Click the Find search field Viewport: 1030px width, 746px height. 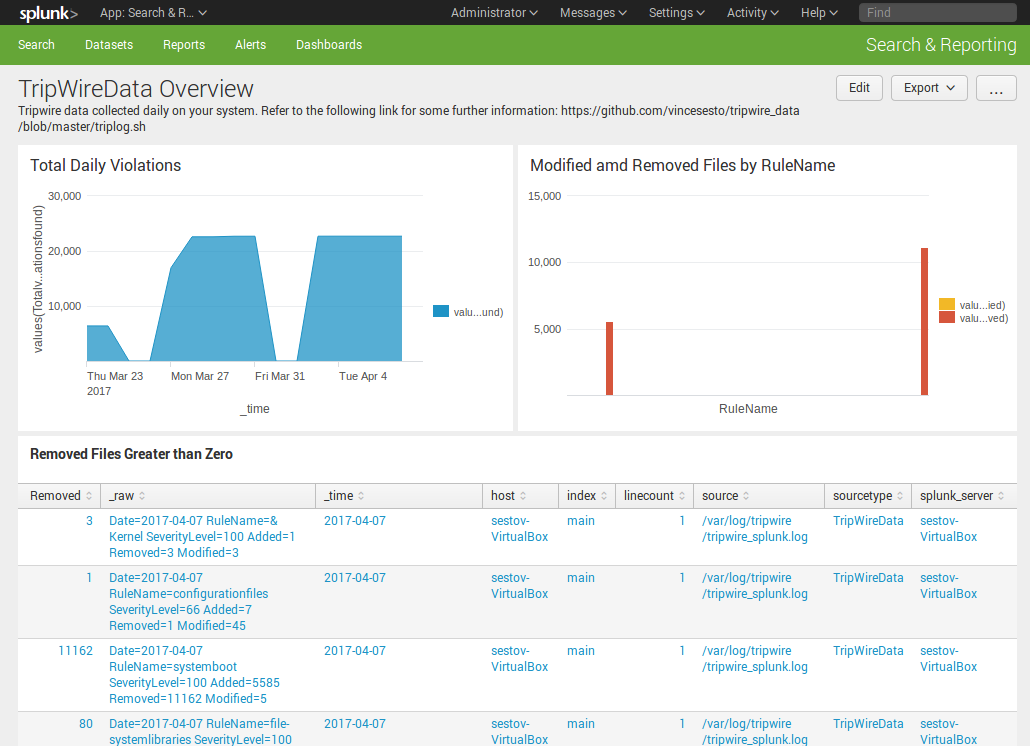point(936,12)
